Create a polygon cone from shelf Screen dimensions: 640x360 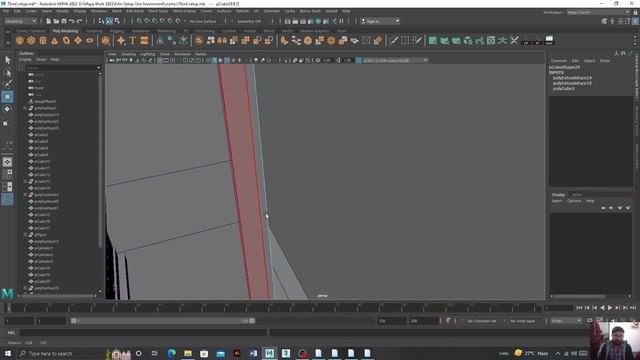[x=55, y=40]
